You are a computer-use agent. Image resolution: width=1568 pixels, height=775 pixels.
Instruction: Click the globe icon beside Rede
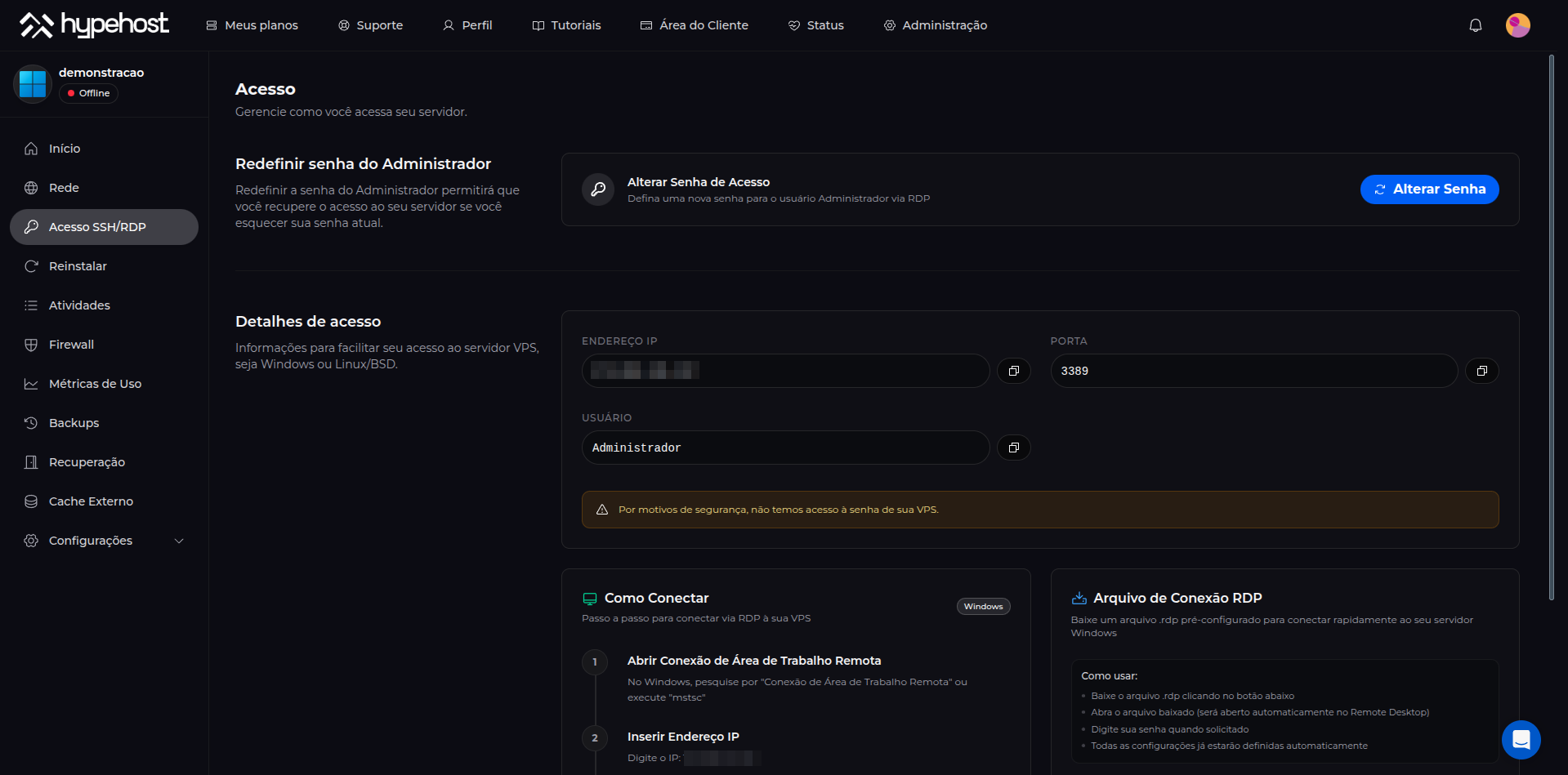tap(31, 188)
